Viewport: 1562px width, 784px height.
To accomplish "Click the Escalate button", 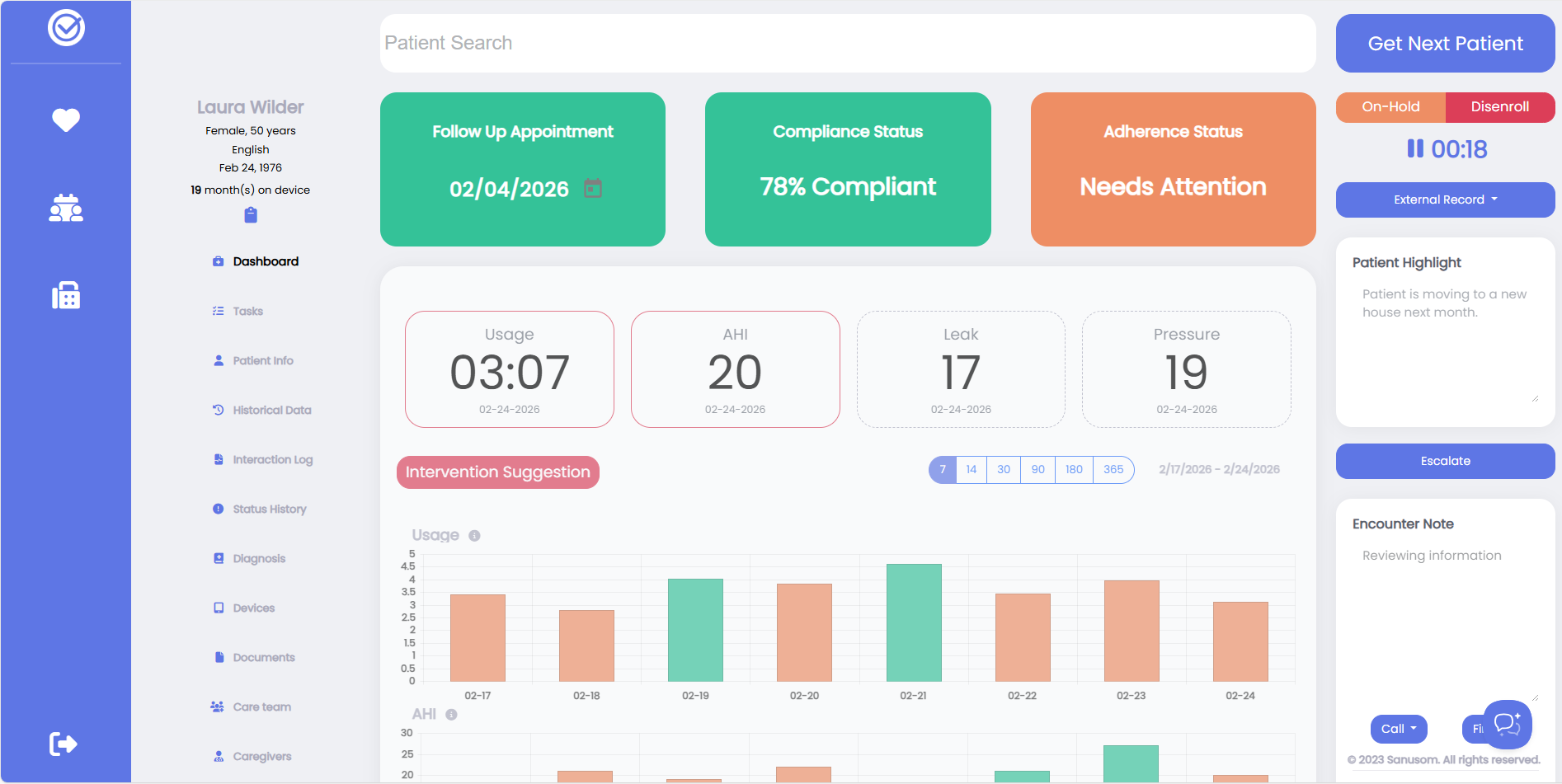I will [1445, 461].
